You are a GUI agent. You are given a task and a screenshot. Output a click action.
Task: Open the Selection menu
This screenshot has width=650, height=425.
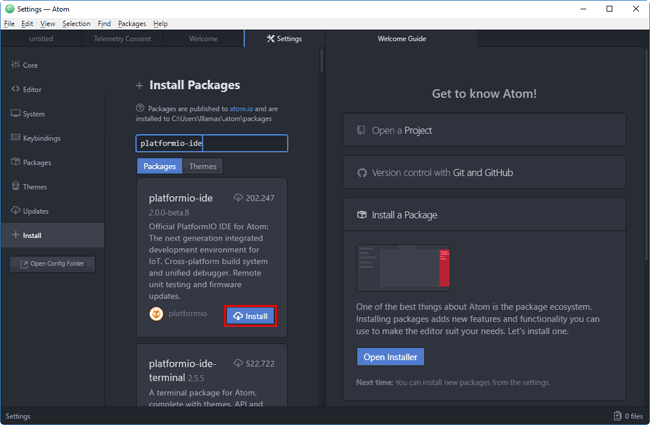(x=76, y=24)
